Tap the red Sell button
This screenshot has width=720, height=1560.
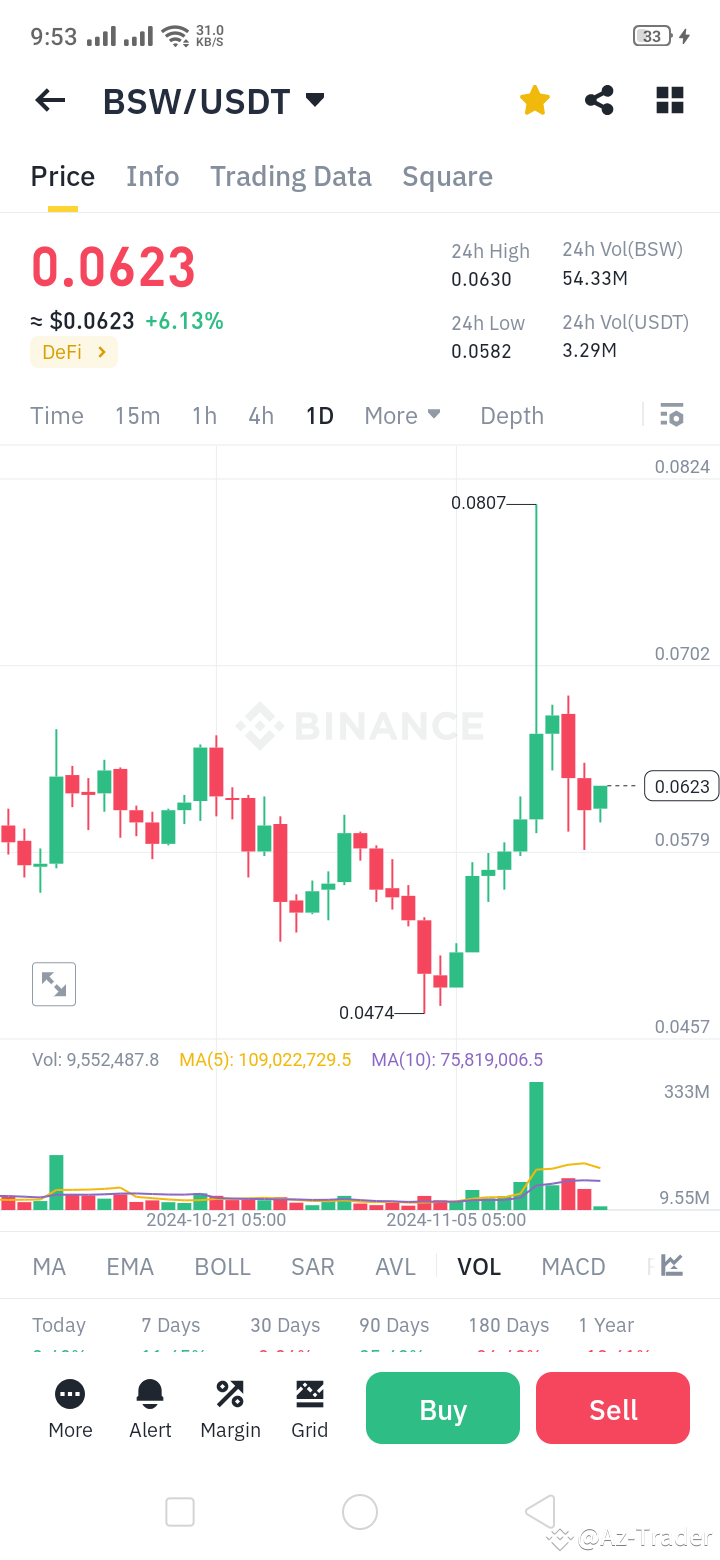612,1408
